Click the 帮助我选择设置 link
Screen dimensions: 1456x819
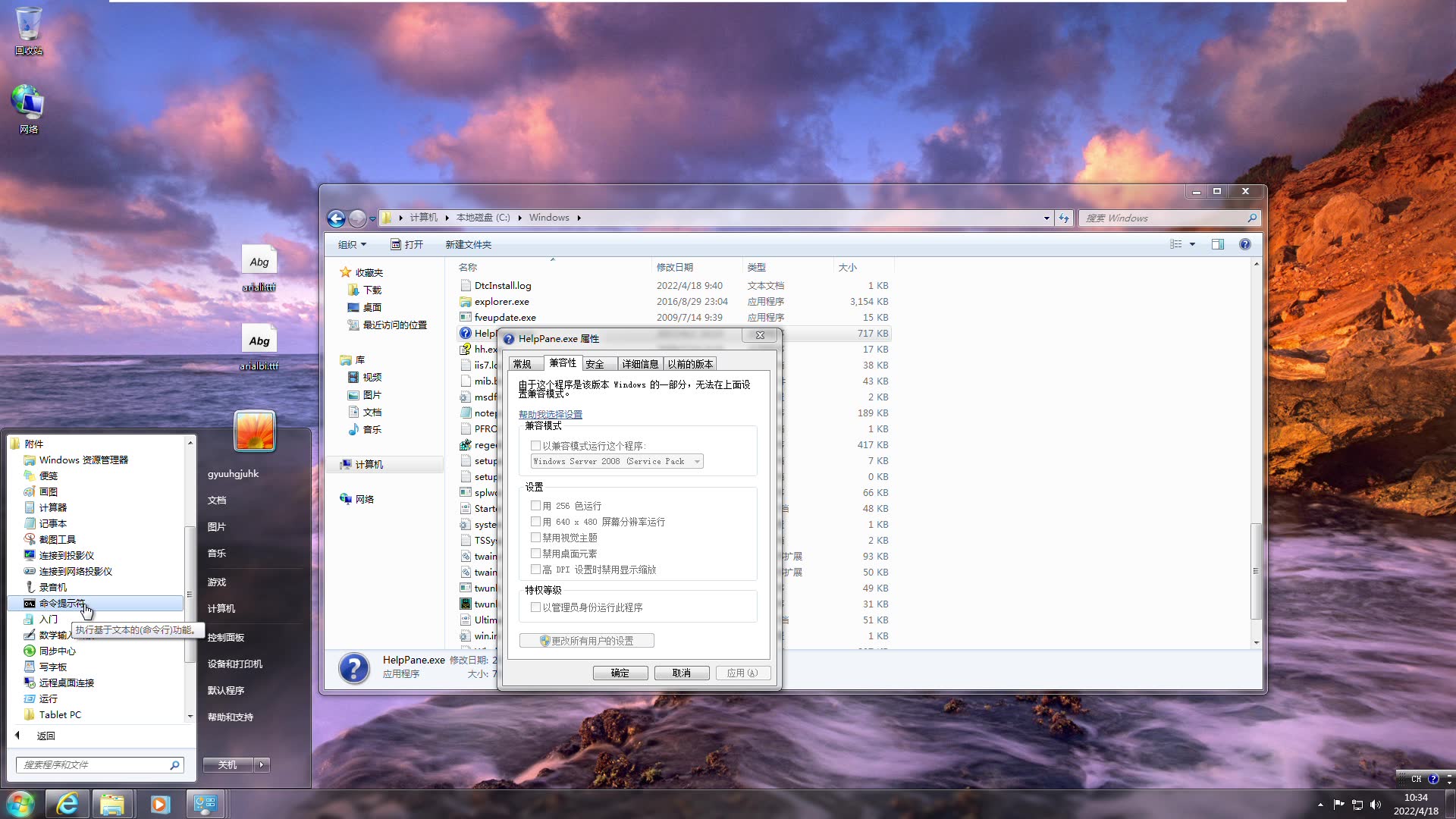click(x=550, y=414)
